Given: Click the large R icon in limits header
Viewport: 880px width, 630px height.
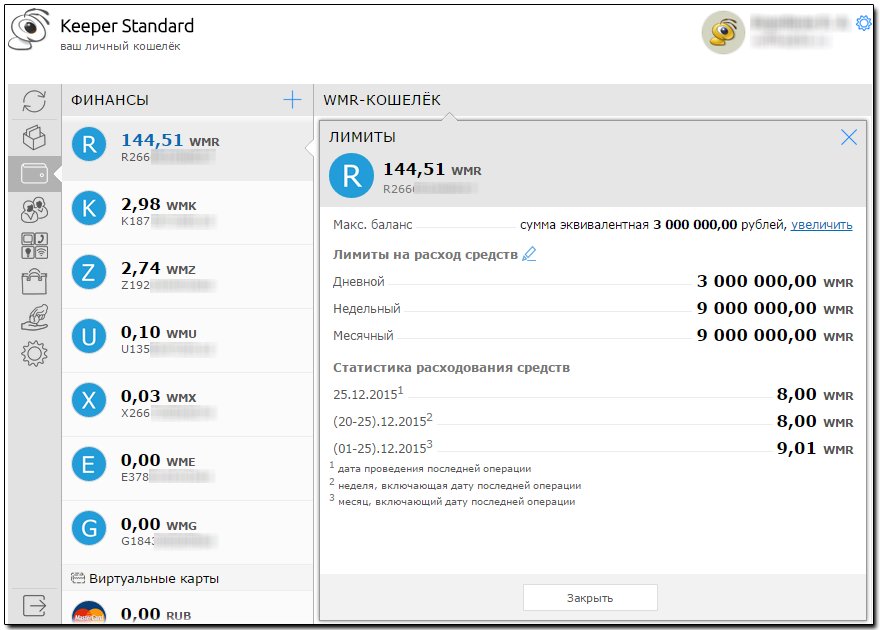Looking at the screenshot, I should (x=351, y=176).
